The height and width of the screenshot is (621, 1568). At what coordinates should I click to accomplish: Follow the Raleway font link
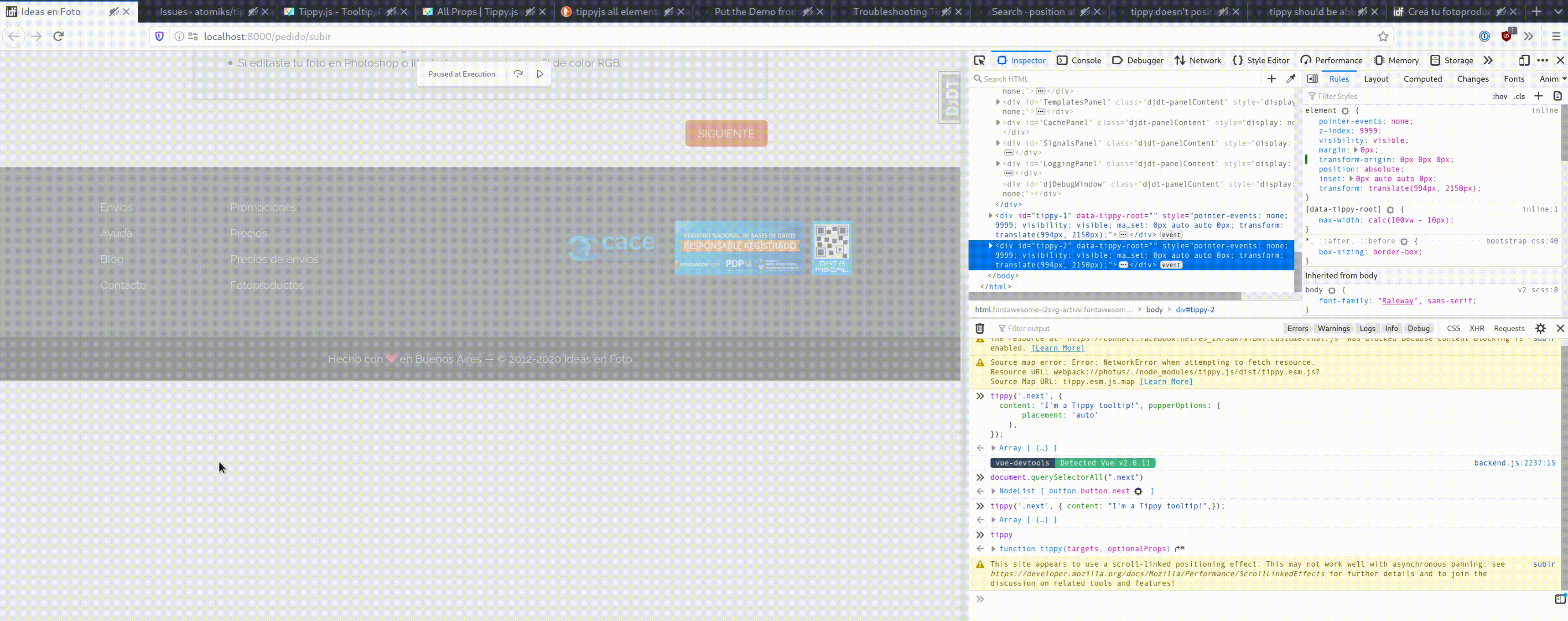point(1397,300)
